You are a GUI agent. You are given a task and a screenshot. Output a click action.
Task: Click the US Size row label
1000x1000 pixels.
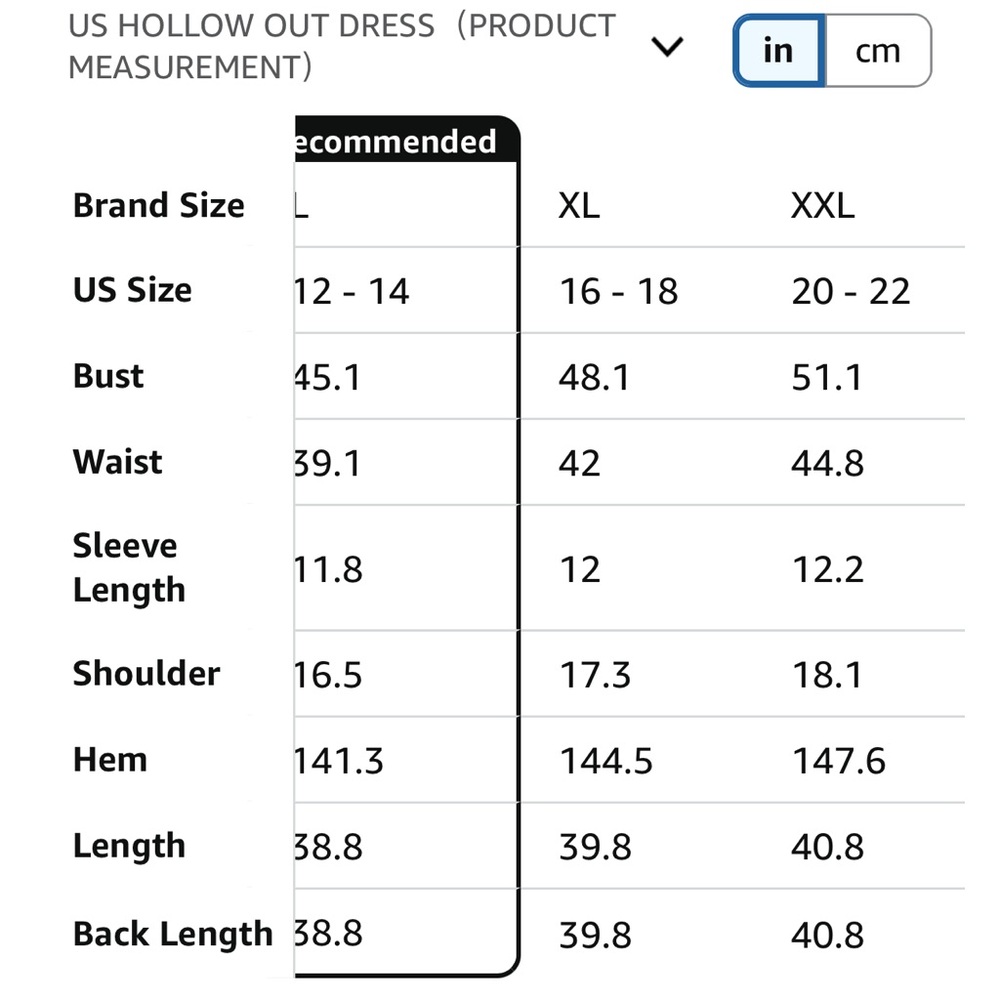(x=132, y=290)
